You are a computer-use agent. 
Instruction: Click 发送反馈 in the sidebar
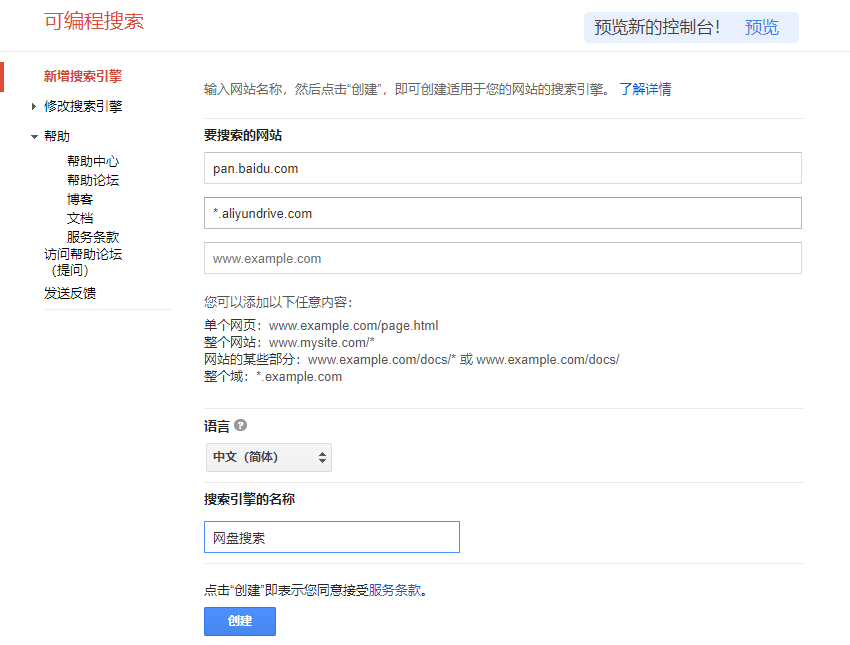[x=70, y=293]
